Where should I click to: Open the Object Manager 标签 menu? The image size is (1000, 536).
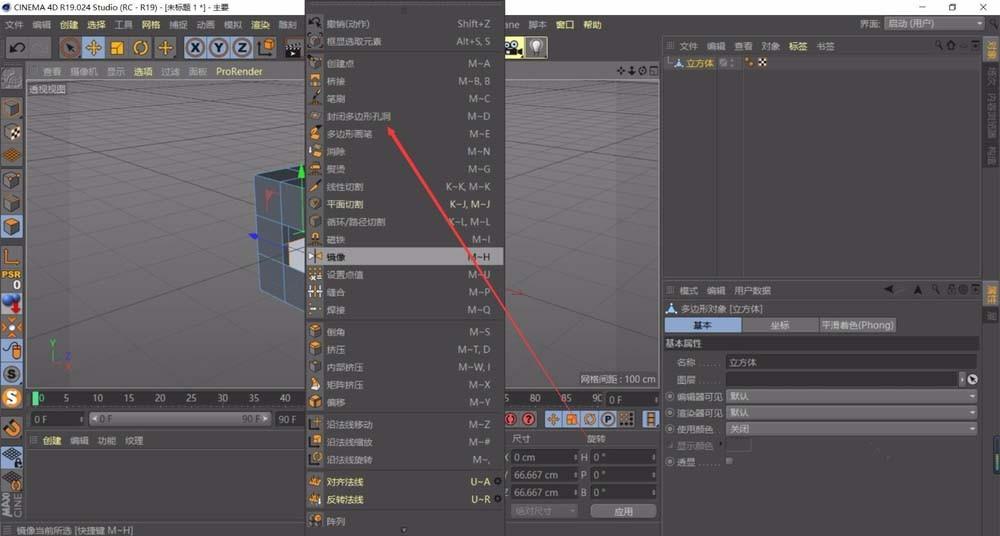[798, 46]
